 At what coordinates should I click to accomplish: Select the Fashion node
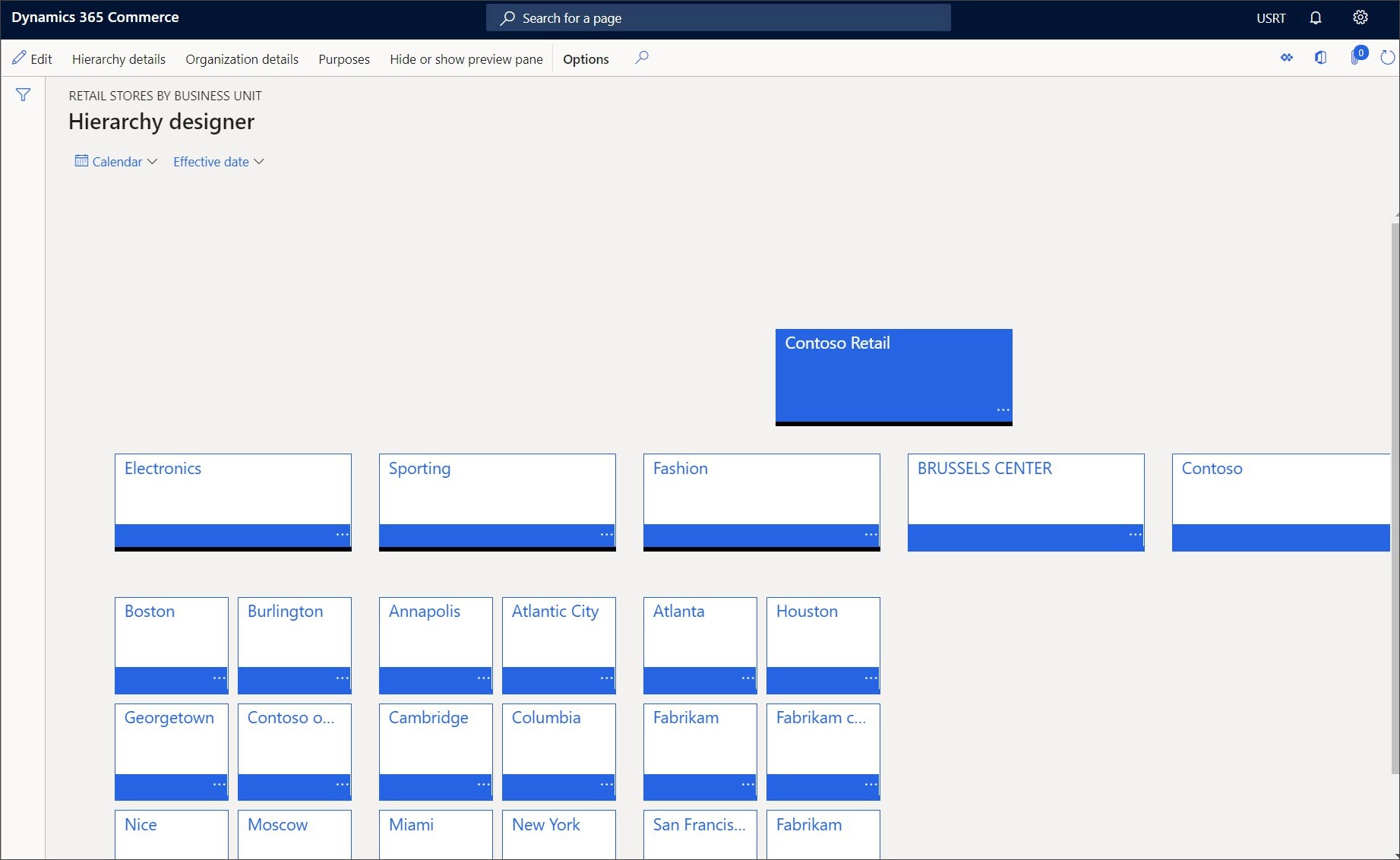point(762,502)
